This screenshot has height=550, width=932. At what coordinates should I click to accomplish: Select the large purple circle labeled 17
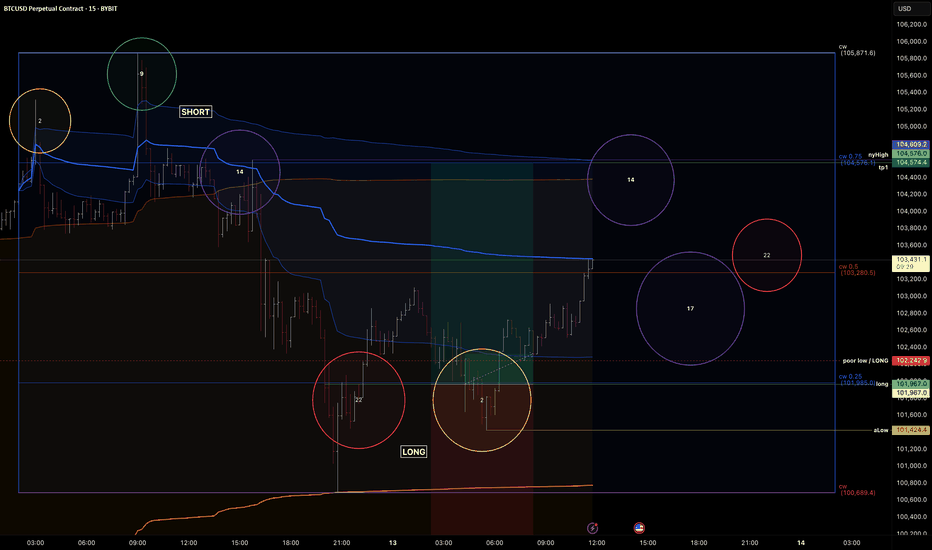[x=690, y=309]
